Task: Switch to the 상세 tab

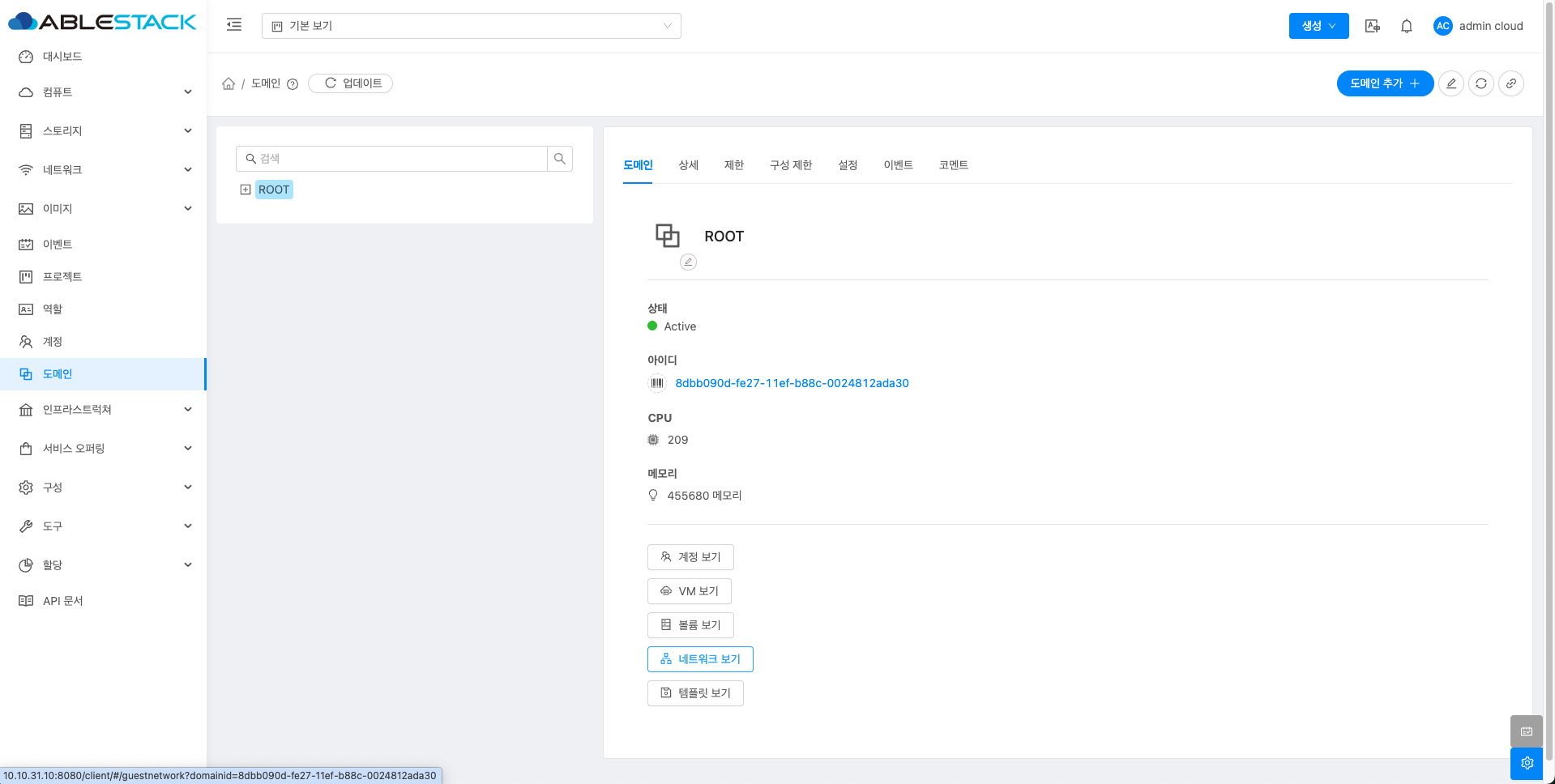Action: click(x=688, y=165)
